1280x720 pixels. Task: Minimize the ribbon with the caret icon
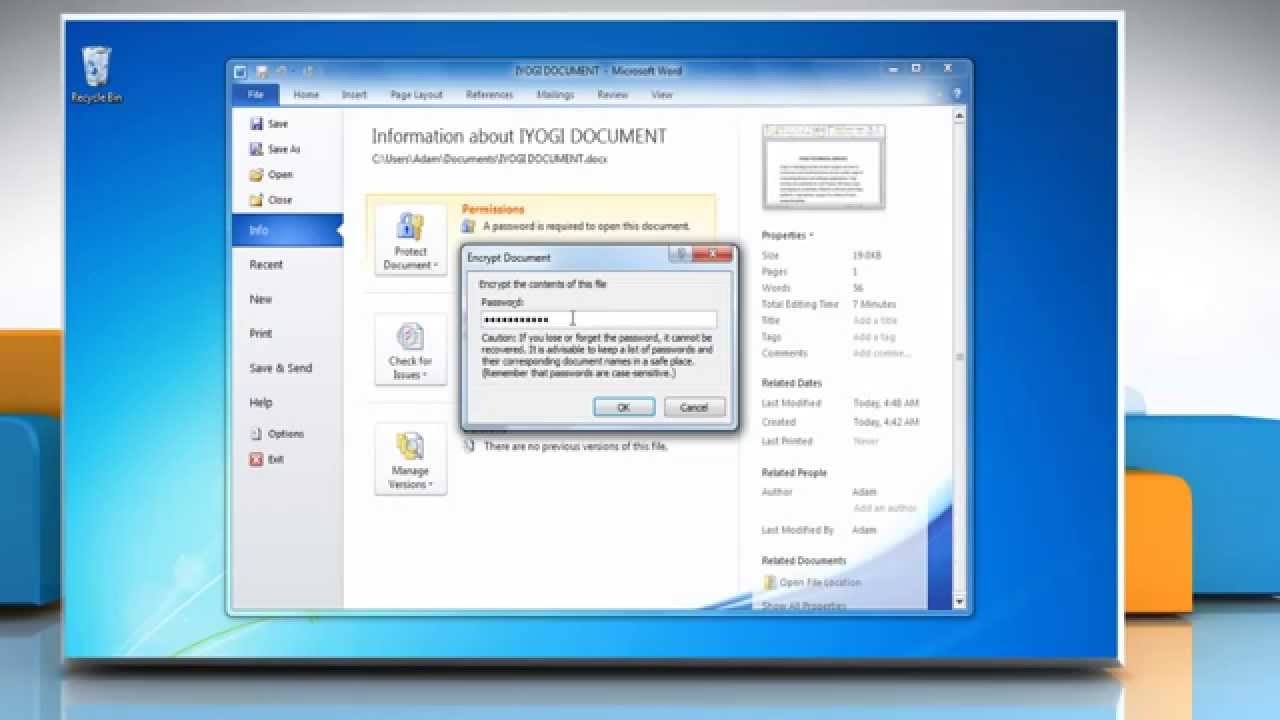tap(941, 93)
